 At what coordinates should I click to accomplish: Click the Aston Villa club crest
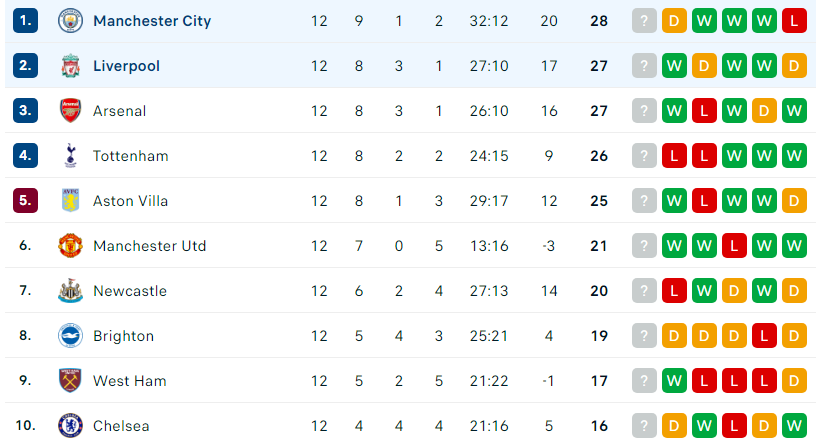coord(70,201)
